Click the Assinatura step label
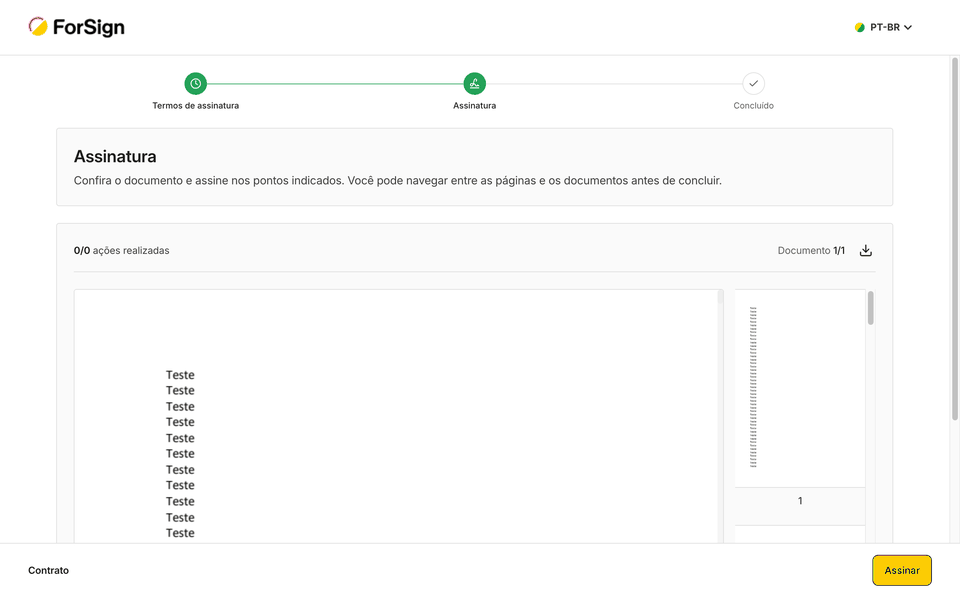This screenshot has height=597, width=960. point(474,105)
